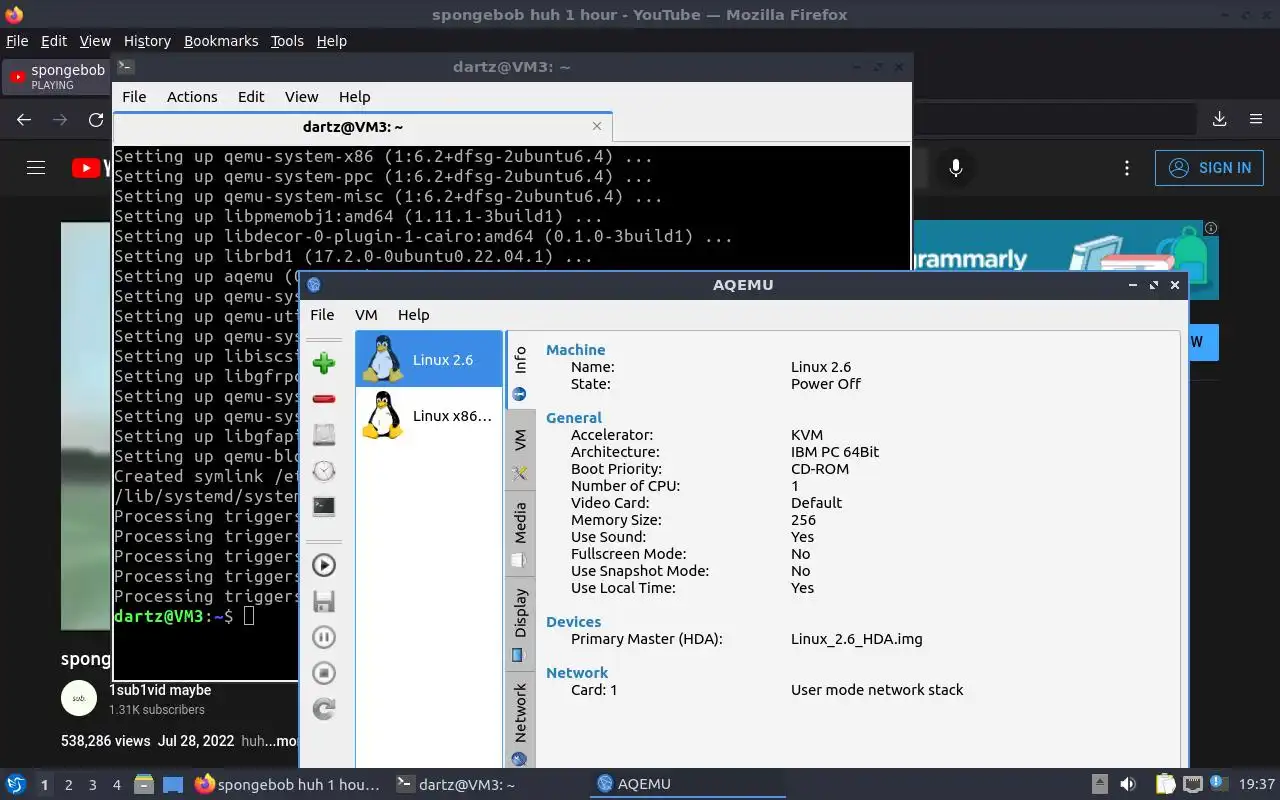
Task: Expand hidden tray icons arrow
Action: (x=1099, y=784)
